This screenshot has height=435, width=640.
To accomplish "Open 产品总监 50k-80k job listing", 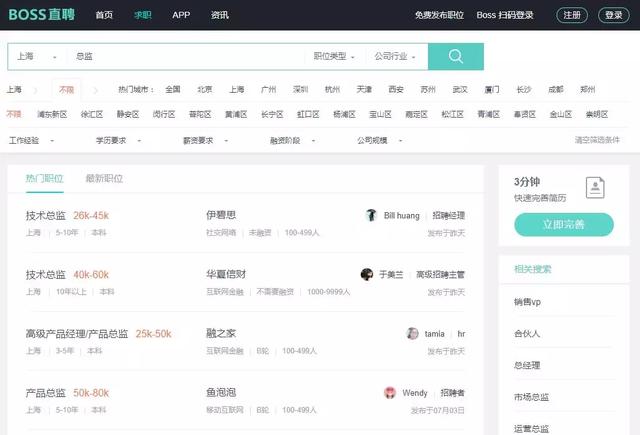I will pyautogui.click(x=45, y=393).
